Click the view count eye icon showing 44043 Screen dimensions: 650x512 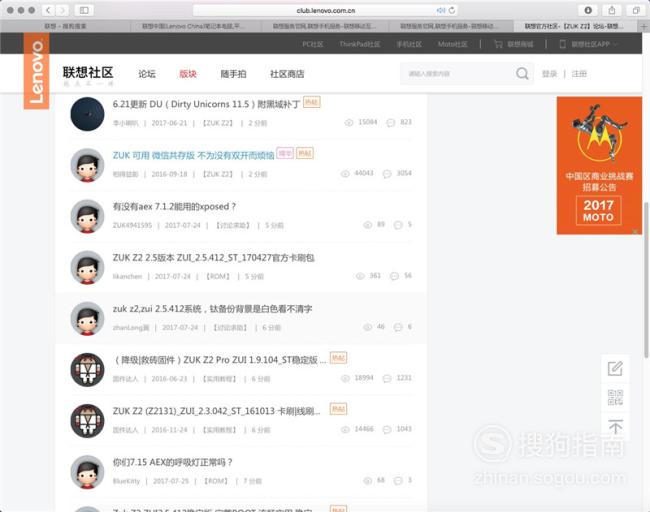[x=345, y=174]
